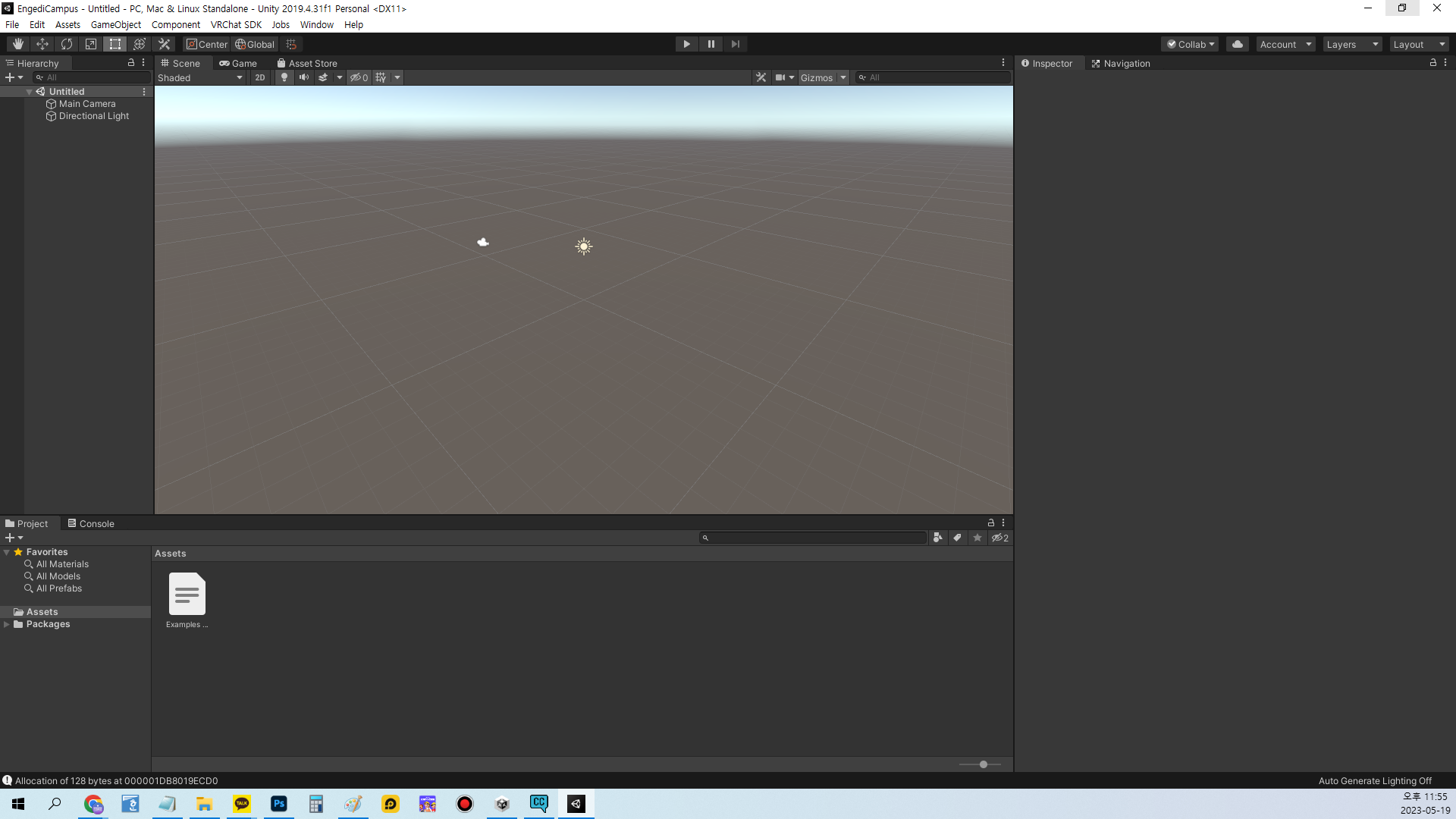Expand the Packages folder

pos(7,624)
